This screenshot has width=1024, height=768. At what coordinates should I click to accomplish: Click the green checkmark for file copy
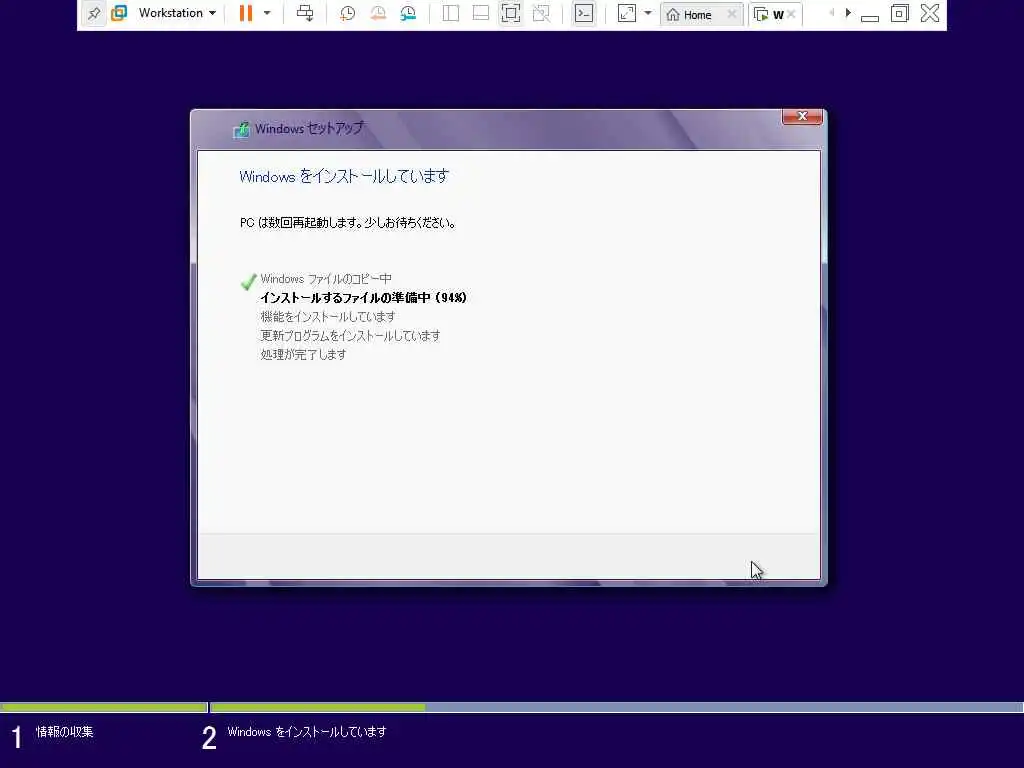248,281
